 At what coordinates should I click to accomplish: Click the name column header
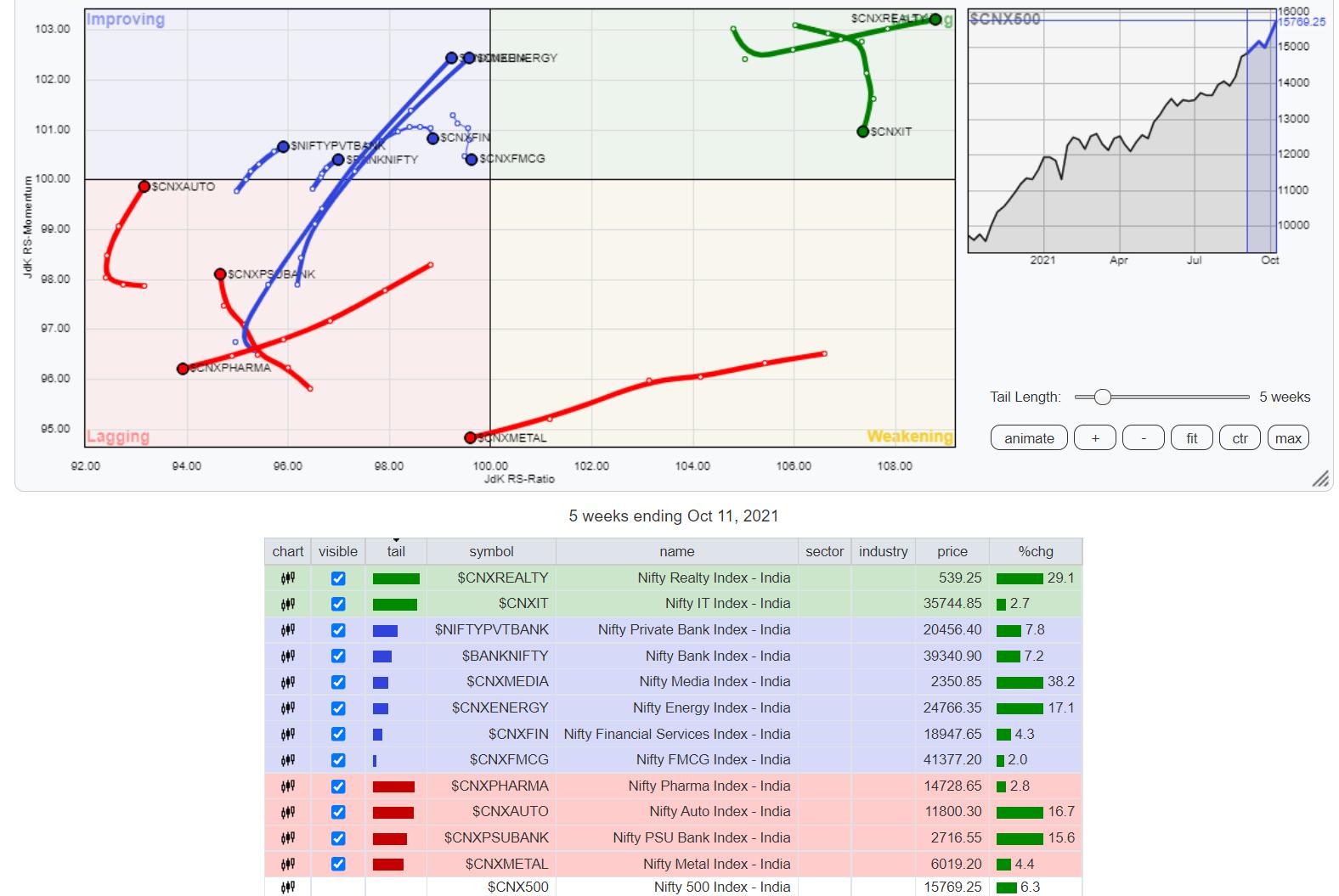676,551
